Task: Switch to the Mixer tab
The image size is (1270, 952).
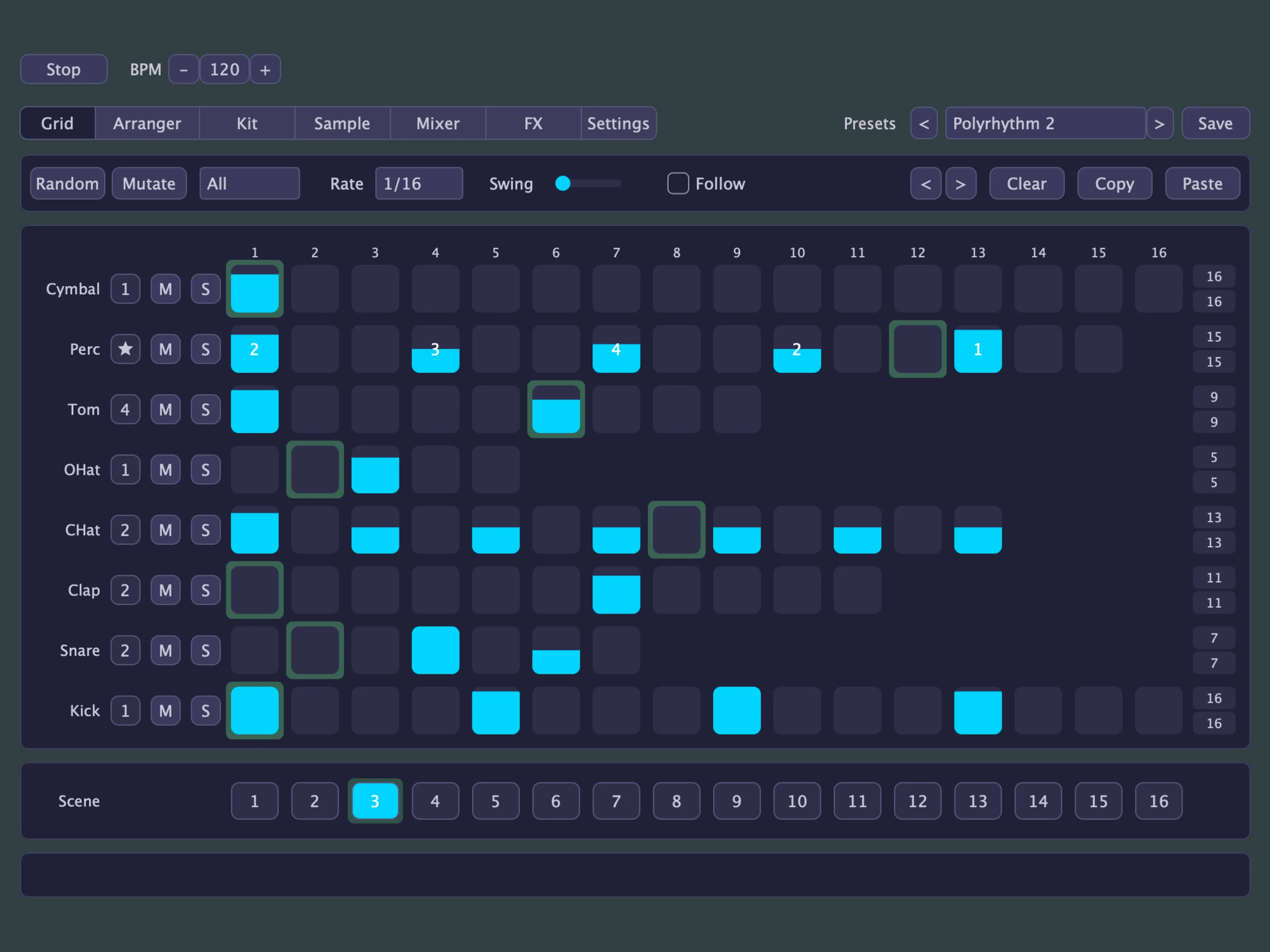Action: 437,123
